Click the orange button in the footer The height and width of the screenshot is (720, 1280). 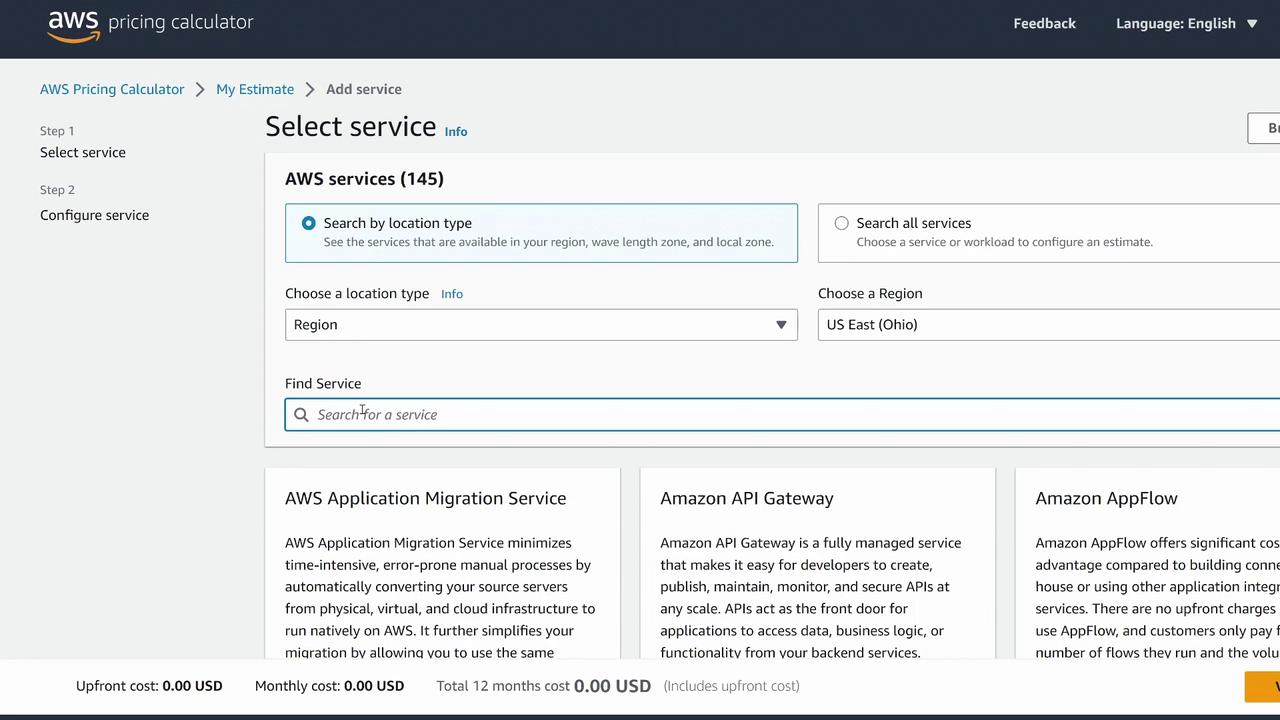[1262, 687]
